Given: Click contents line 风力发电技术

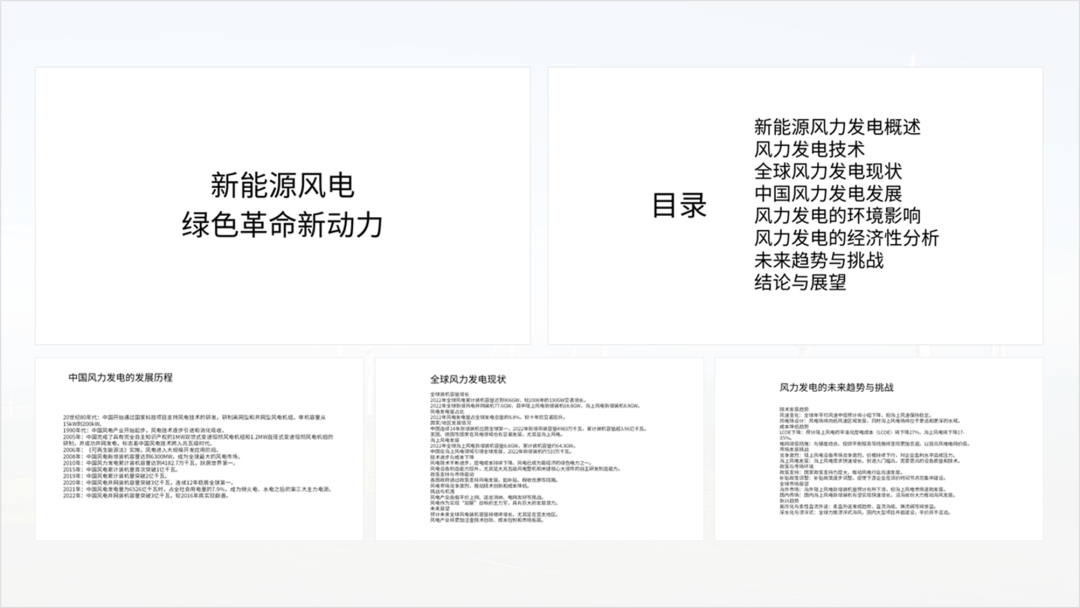Looking at the screenshot, I should (809, 149).
